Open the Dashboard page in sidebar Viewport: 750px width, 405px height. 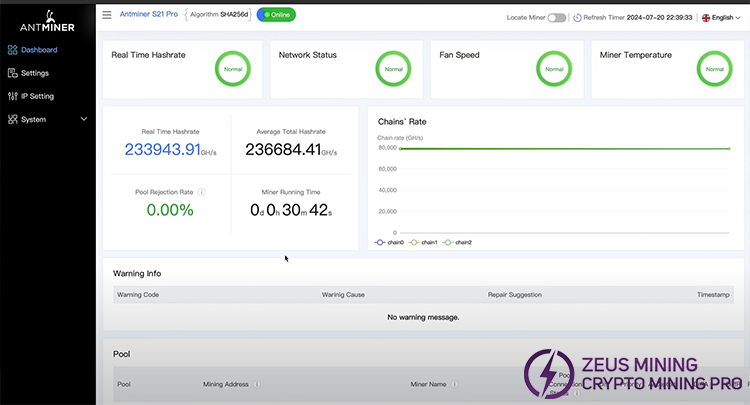pyautogui.click(x=38, y=49)
